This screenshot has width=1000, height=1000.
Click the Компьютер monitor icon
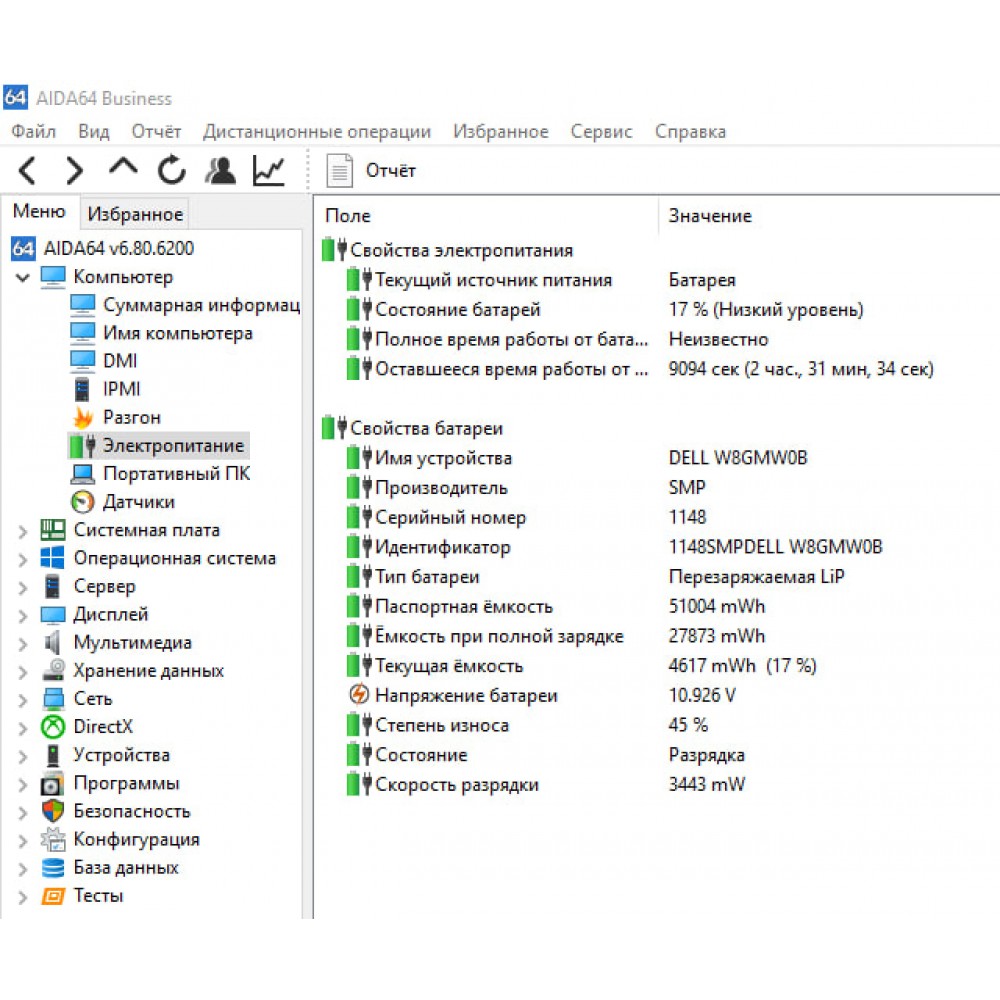[x=53, y=277]
